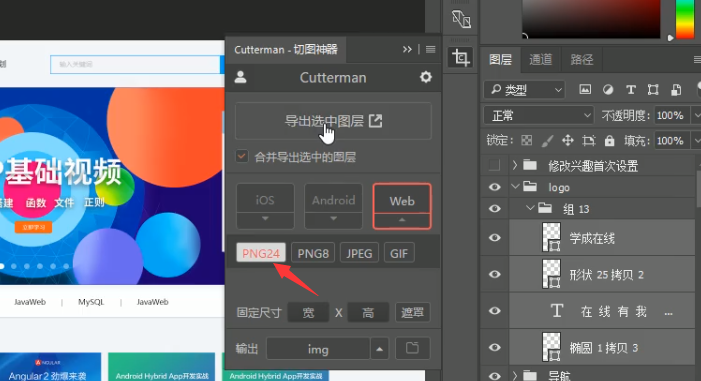Filter layers by pixel image icon
Screen dimensions: 701x381
point(585,89)
